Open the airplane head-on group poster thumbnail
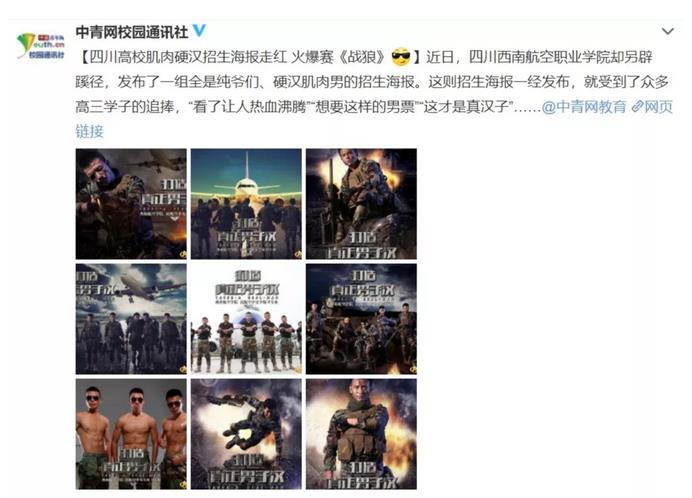Viewport: 692px width, 498px height. pos(246,204)
